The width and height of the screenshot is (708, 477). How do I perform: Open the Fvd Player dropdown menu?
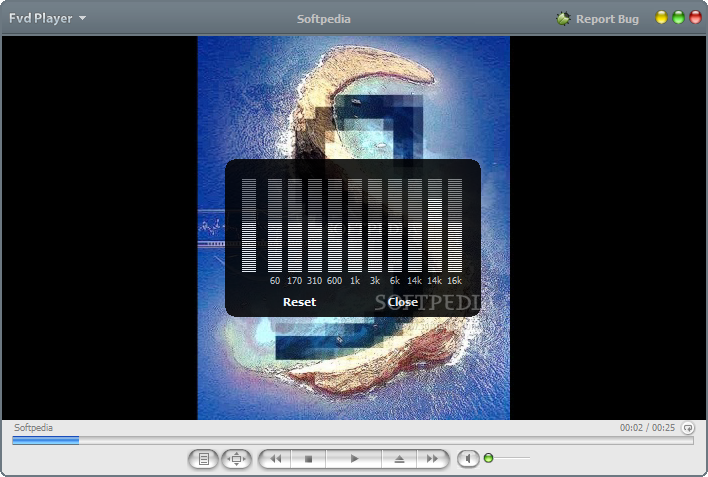coord(47,19)
